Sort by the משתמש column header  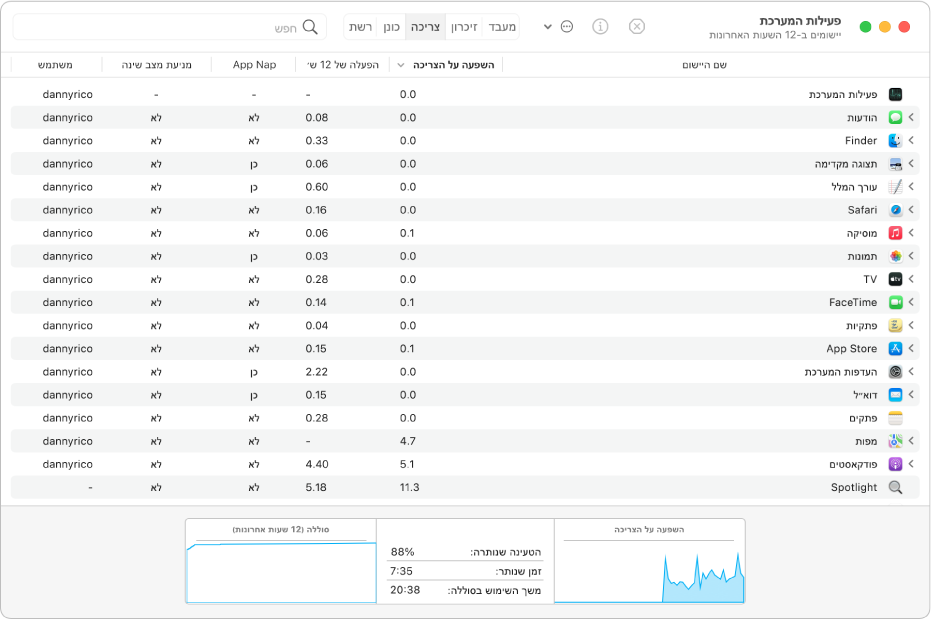55,65
